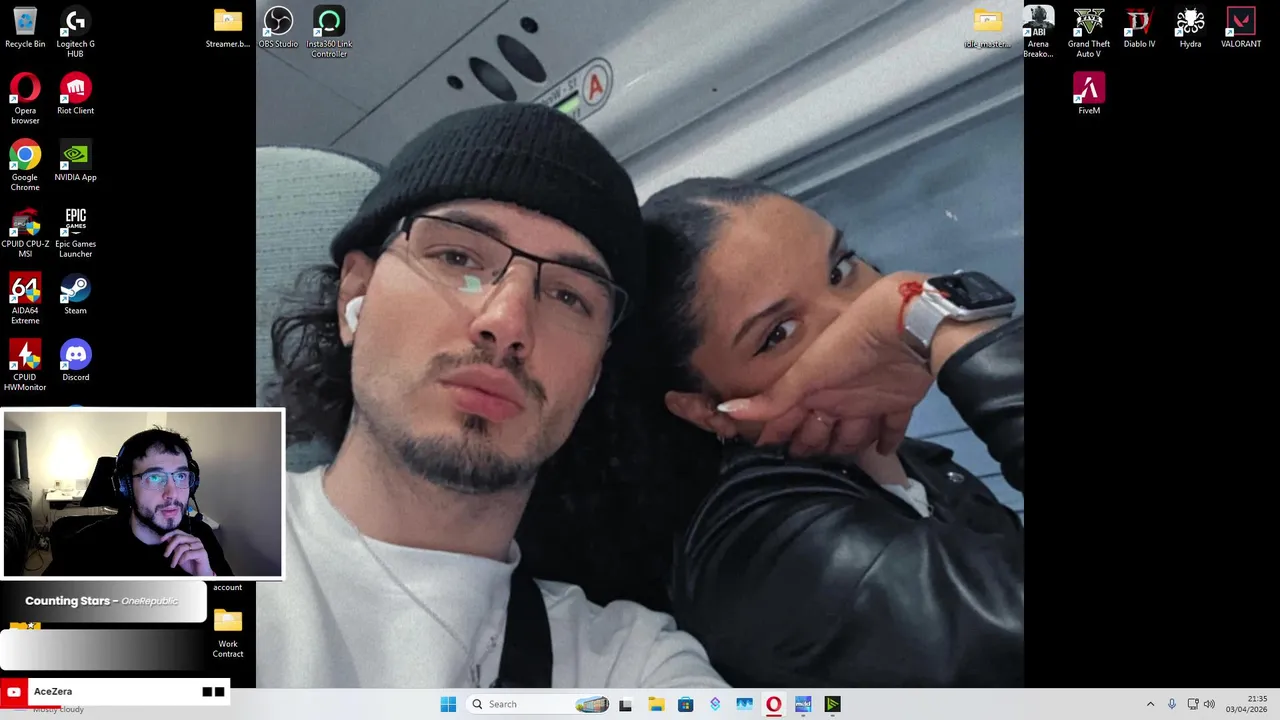Open the volume speaker tray icon
This screenshot has width=1280, height=720.
(1209, 704)
